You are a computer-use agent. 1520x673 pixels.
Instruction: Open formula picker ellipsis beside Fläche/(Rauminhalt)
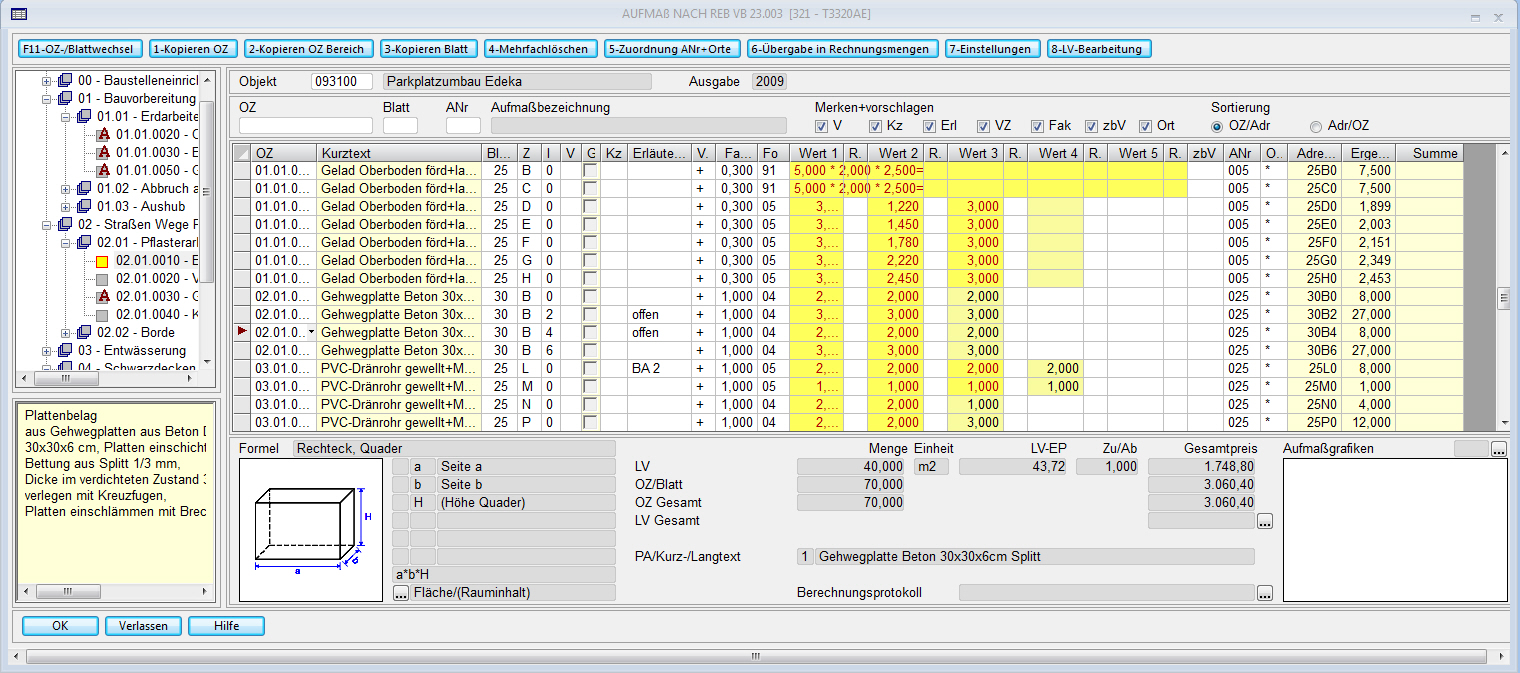coord(401,593)
